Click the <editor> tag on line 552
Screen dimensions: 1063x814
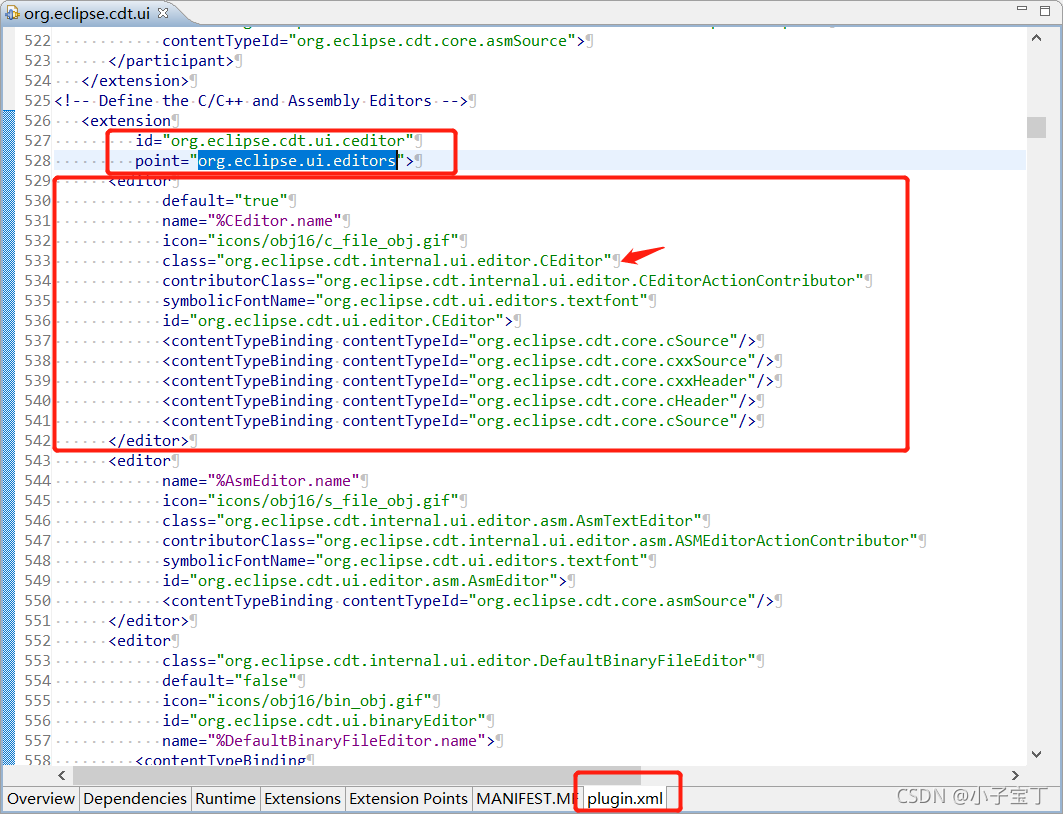[140, 640]
